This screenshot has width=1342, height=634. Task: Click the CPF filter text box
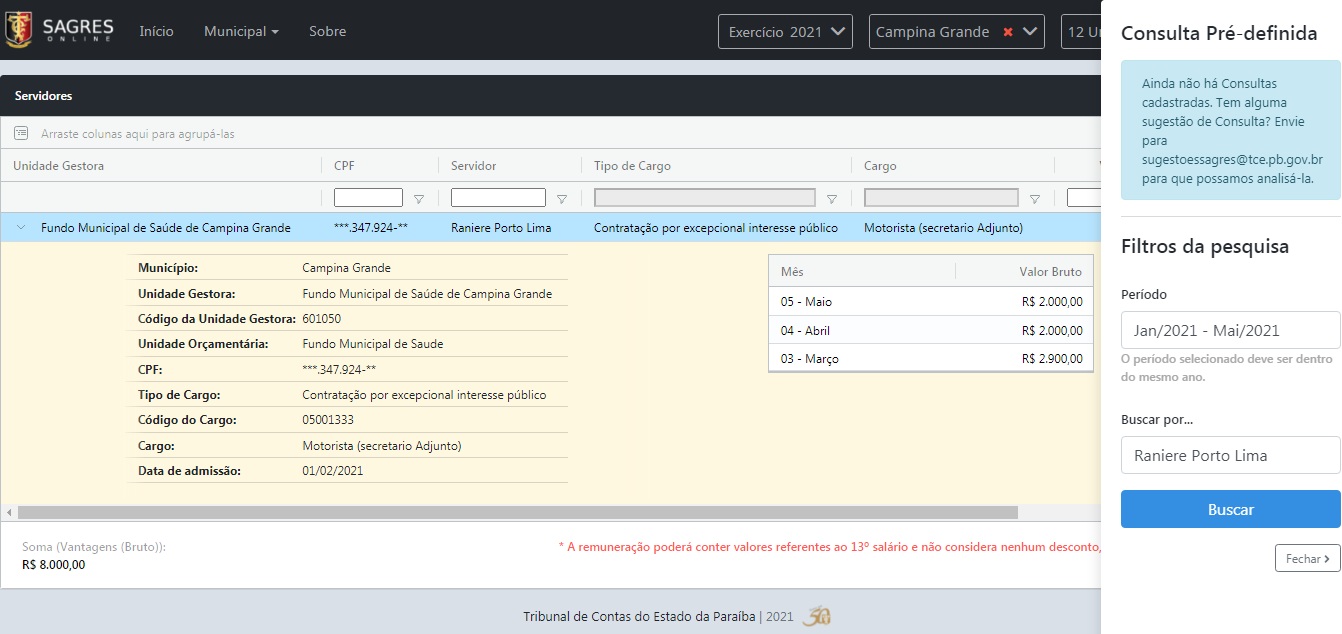368,198
